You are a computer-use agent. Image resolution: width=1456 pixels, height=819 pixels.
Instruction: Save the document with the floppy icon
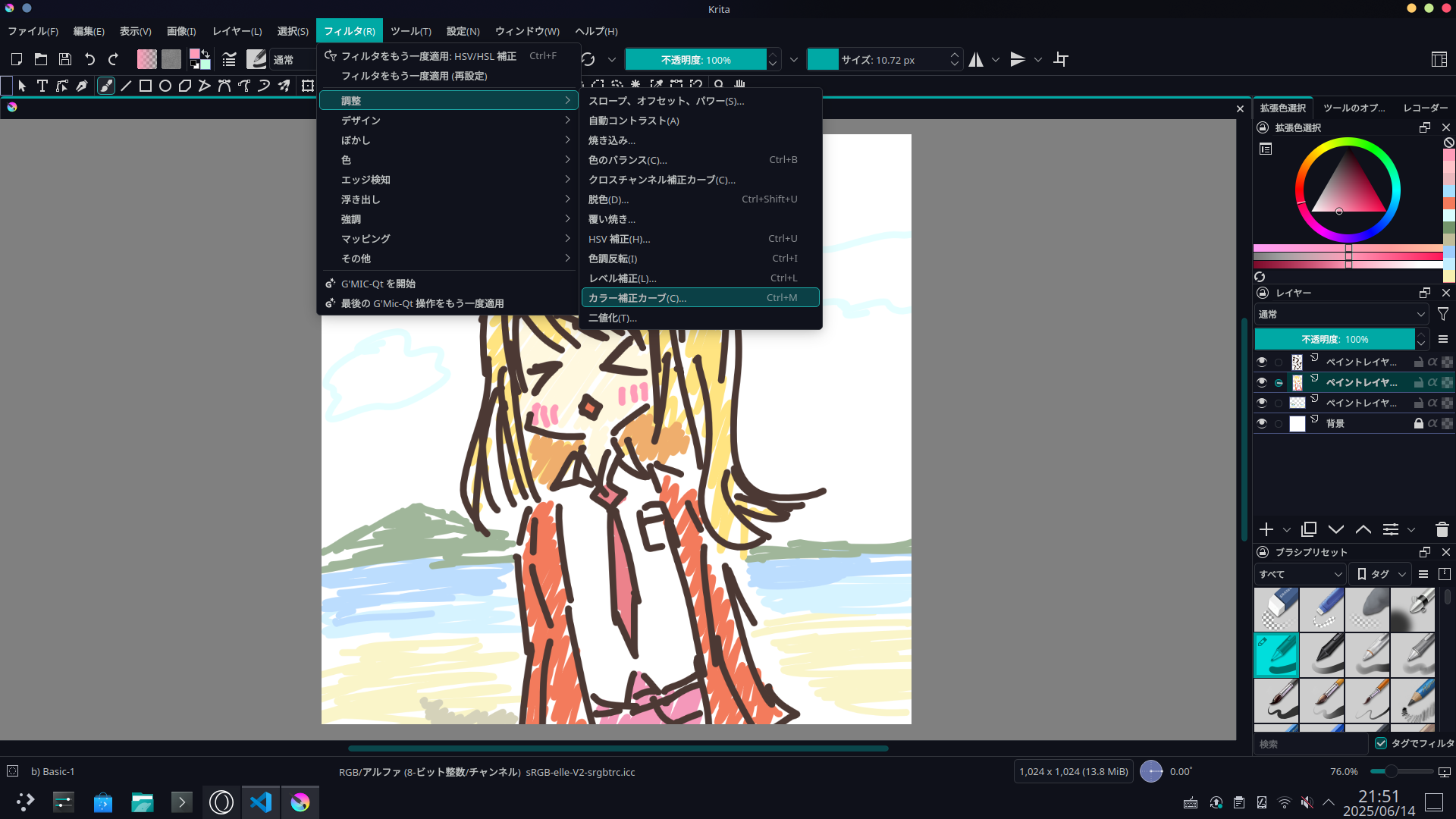(65, 59)
